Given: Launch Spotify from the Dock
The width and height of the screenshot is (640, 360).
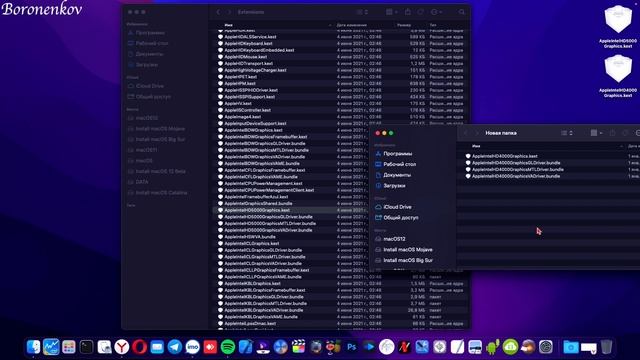Looking at the screenshot, I should (228, 347).
